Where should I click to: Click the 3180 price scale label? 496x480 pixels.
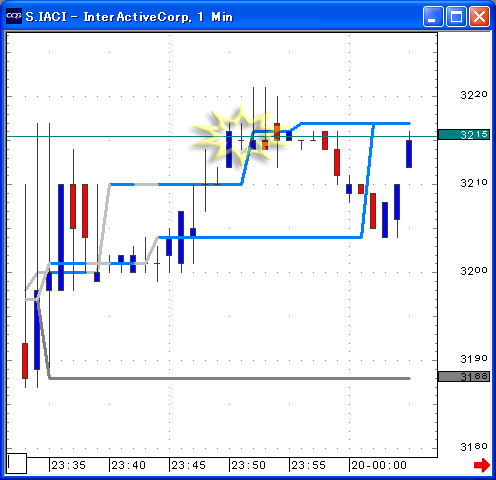(474, 447)
